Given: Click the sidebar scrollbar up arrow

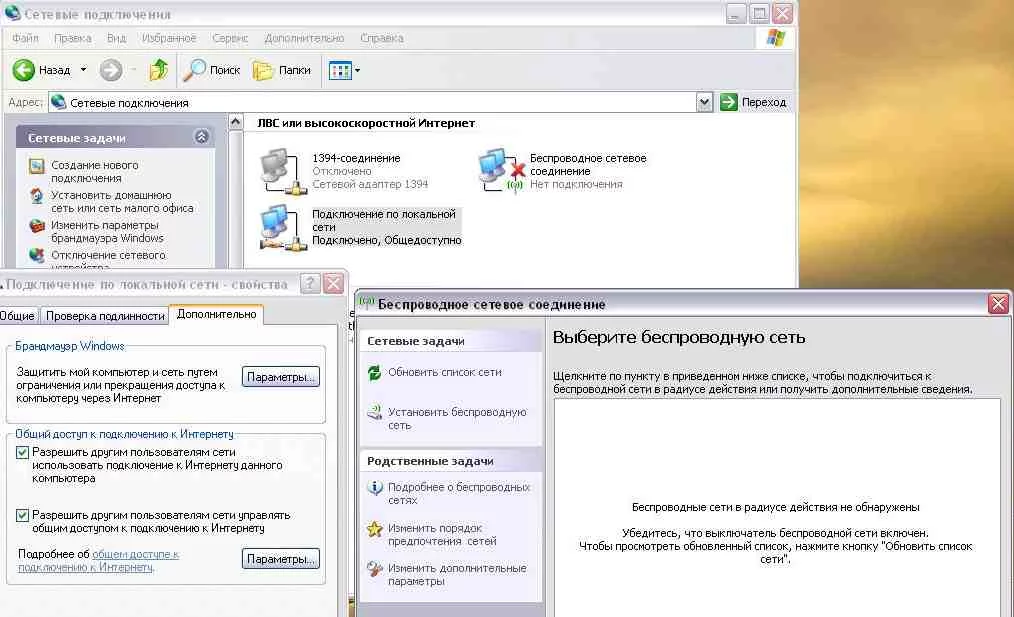Looking at the screenshot, I should tap(235, 122).
